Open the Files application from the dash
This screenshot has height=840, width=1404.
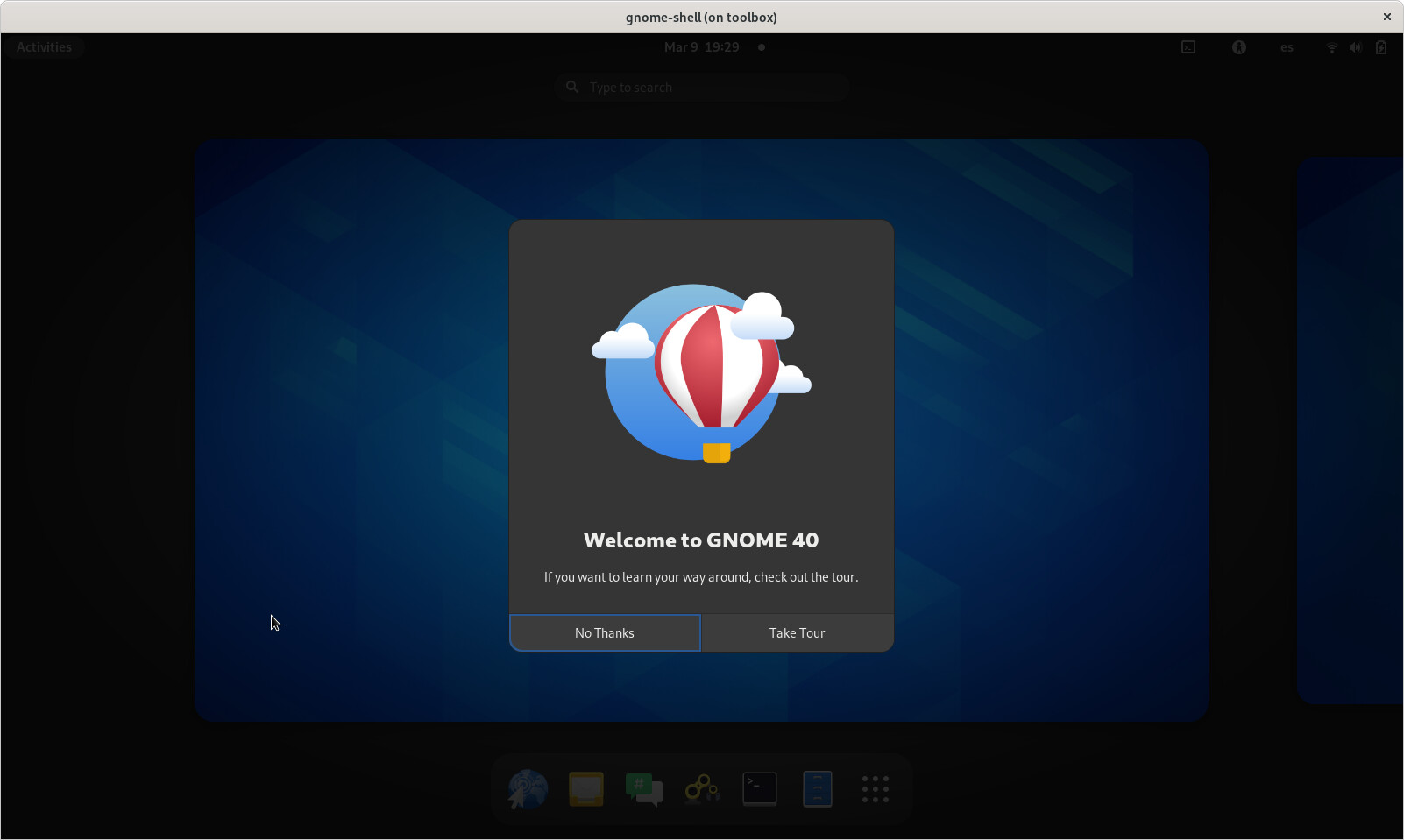point(817,787)
